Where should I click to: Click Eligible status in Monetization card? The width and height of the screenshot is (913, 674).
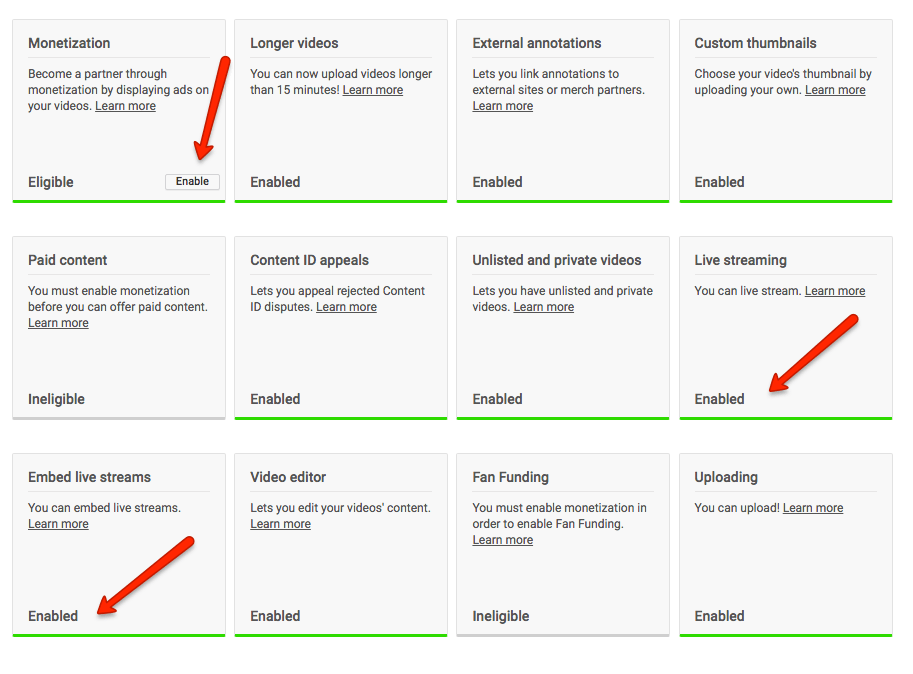pyautogui.click(x=51, y=182)
